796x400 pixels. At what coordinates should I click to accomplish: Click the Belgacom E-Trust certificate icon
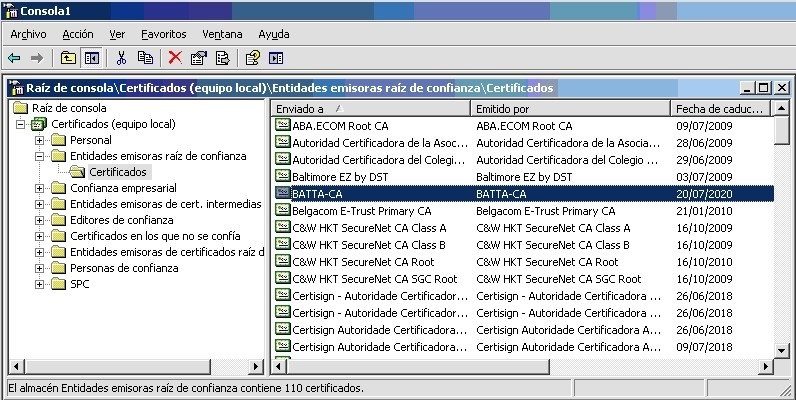click(x=282, y=210)
